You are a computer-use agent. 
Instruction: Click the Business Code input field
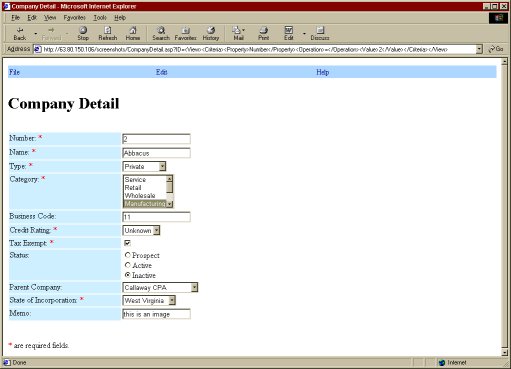click(x=156, y=217)
